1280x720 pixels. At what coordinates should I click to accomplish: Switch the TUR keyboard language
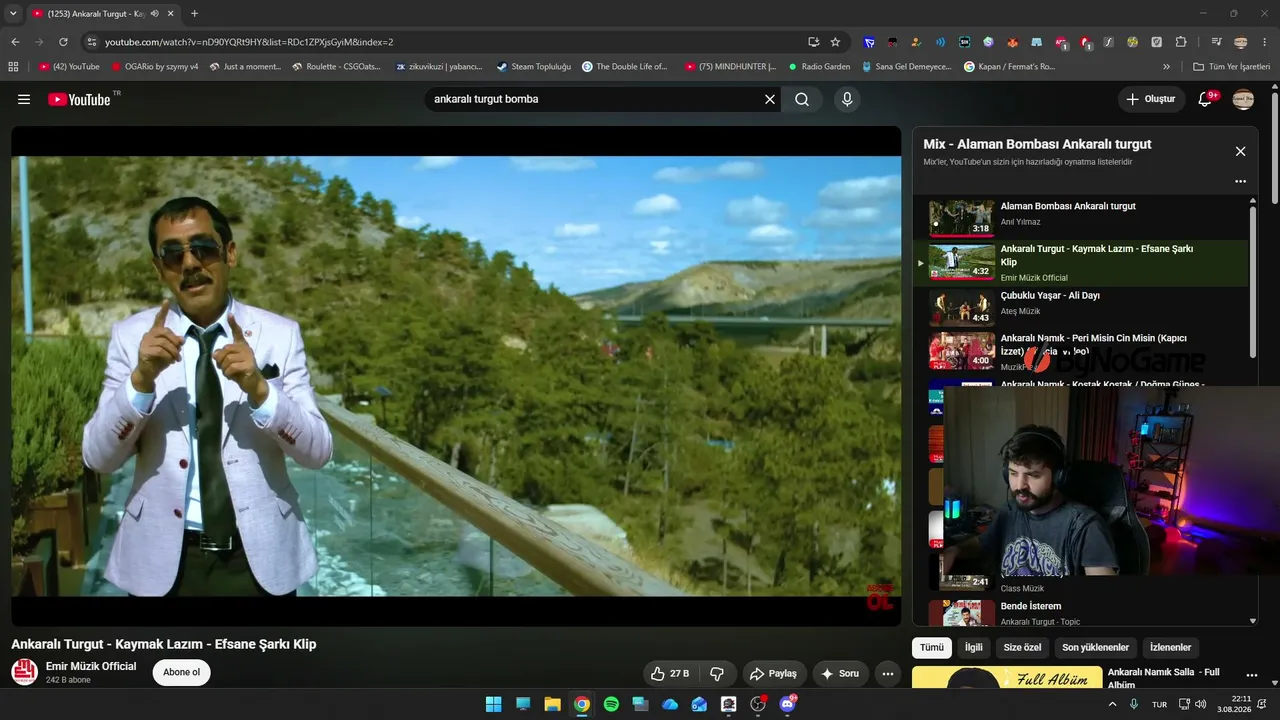pyautogui.click(x=1159, y=704)
